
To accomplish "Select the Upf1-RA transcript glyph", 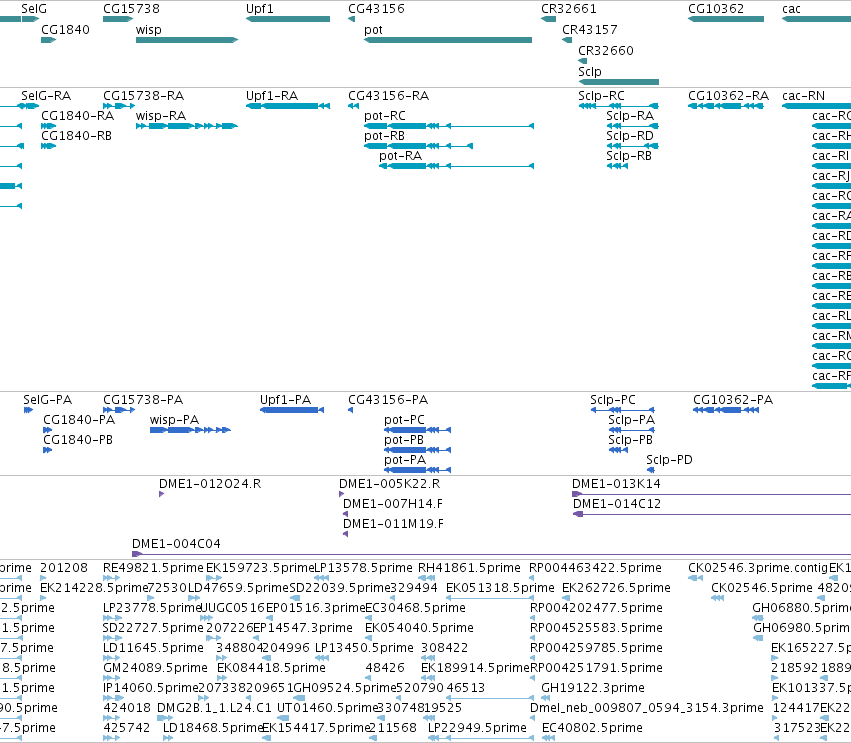I will point(288,106).
